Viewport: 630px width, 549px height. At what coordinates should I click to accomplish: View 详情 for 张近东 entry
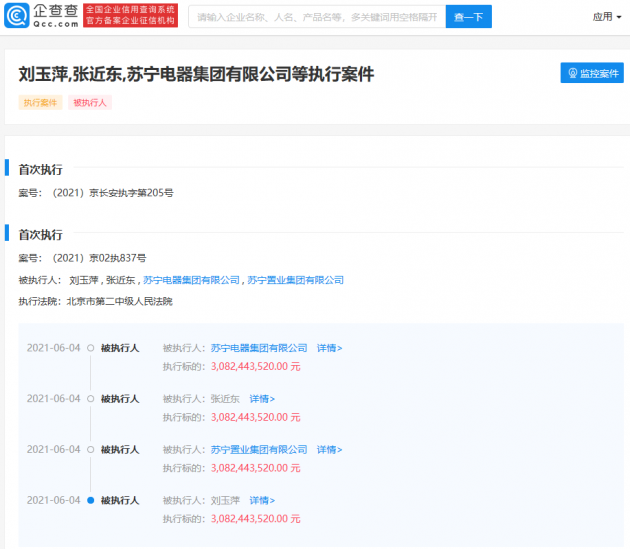(x=262, y=399)
